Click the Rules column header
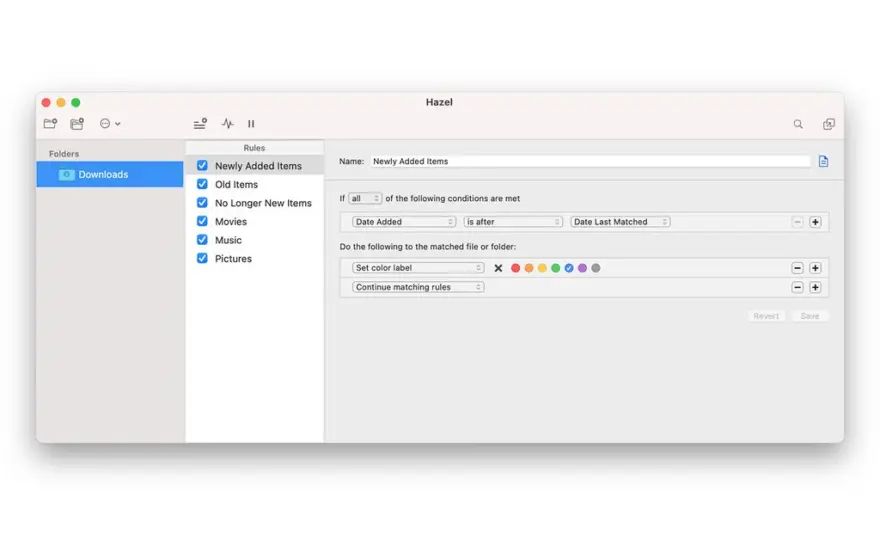880x550 pixels. click(x=254, y=148)
